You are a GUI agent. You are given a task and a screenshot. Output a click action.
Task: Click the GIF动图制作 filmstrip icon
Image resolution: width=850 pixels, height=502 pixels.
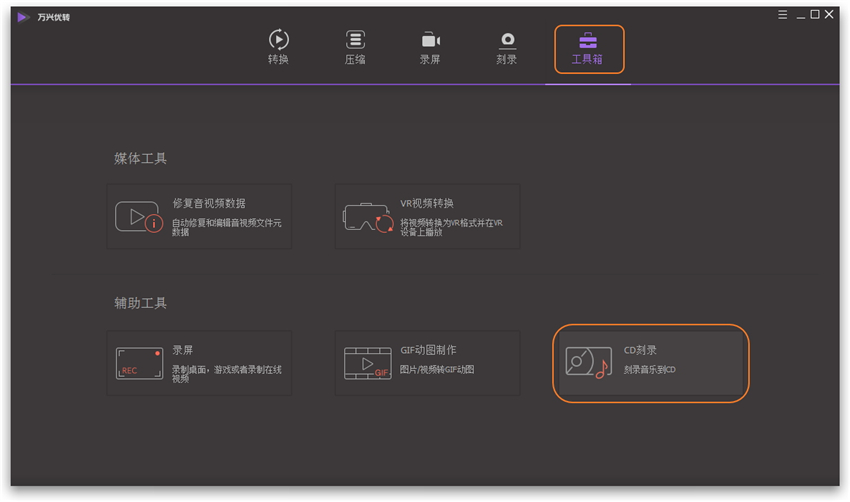tap(368, 363)
